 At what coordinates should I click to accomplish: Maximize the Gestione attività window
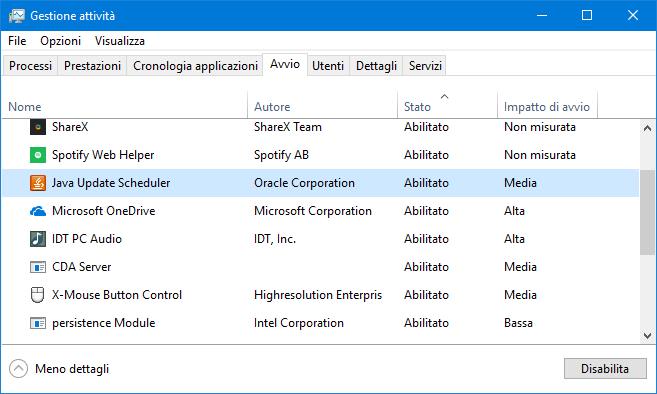(x=587, y=16)
